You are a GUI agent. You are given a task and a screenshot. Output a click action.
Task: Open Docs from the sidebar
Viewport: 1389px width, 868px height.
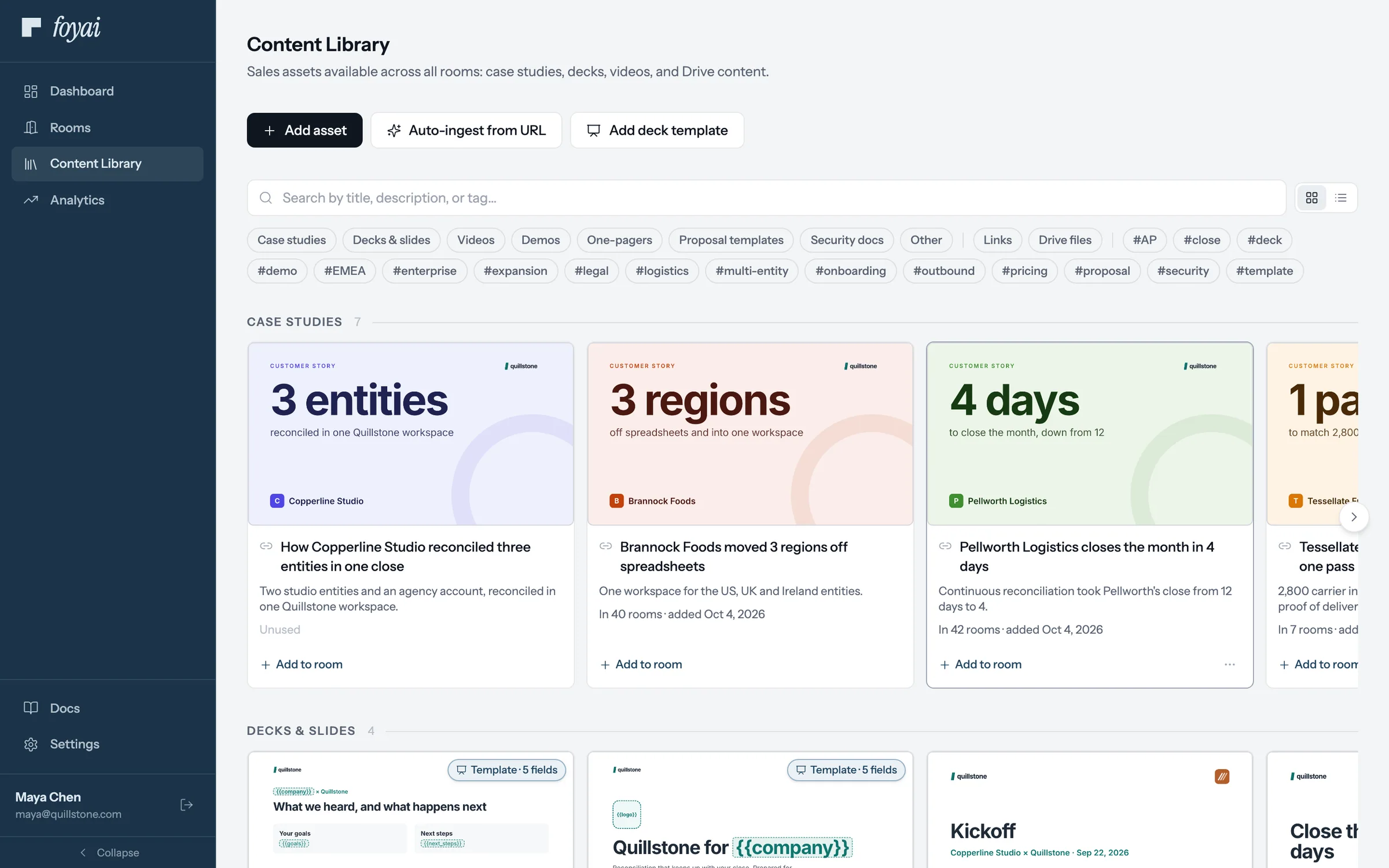click(108, 708)
